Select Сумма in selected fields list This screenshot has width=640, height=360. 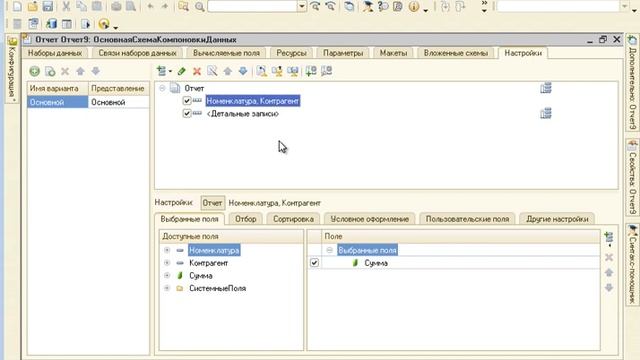[x=376, y=263]
